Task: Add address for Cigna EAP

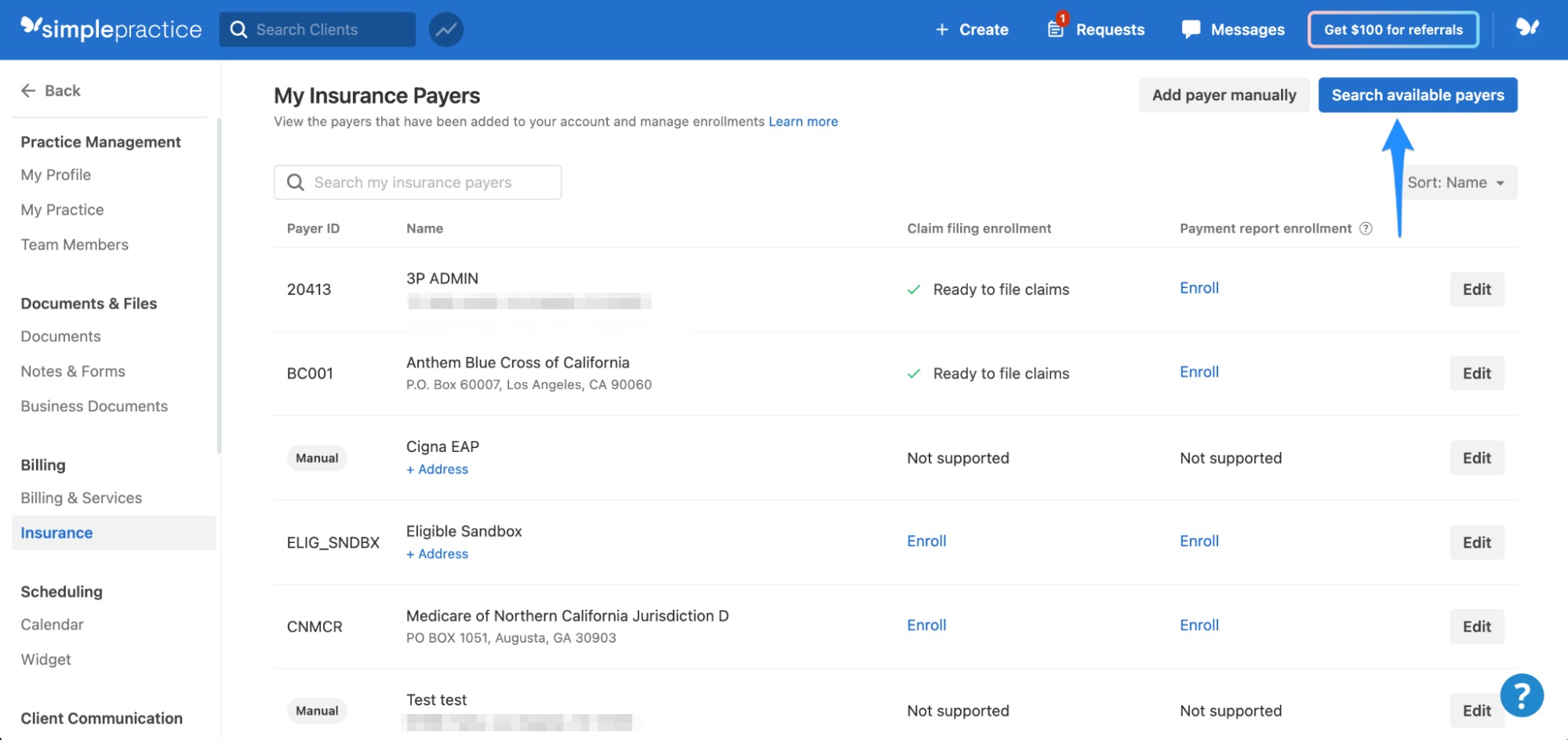Action: click(x=437, y=469)
